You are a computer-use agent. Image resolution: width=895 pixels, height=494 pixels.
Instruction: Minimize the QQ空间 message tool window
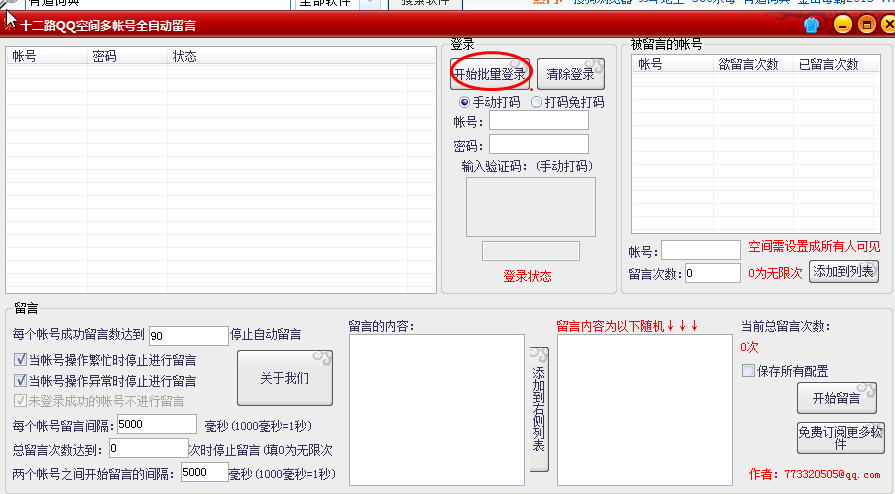click(842, 25)
